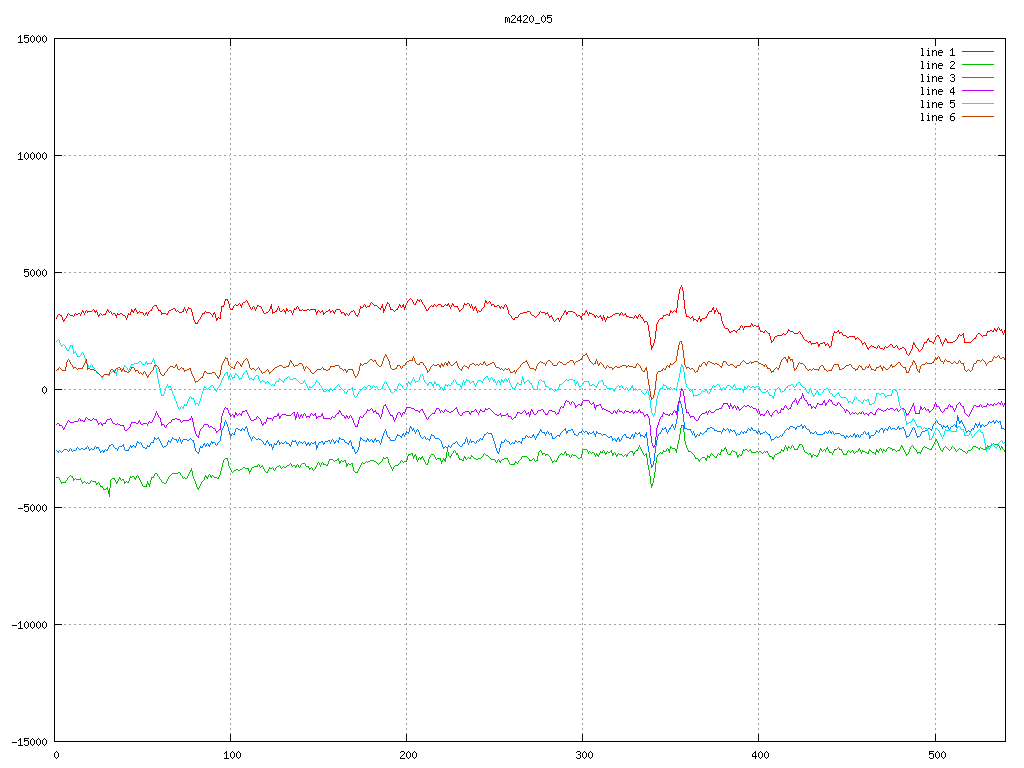Click the brown legend sample for line 6
The image size is (1024, 768).
coord(978,117)
